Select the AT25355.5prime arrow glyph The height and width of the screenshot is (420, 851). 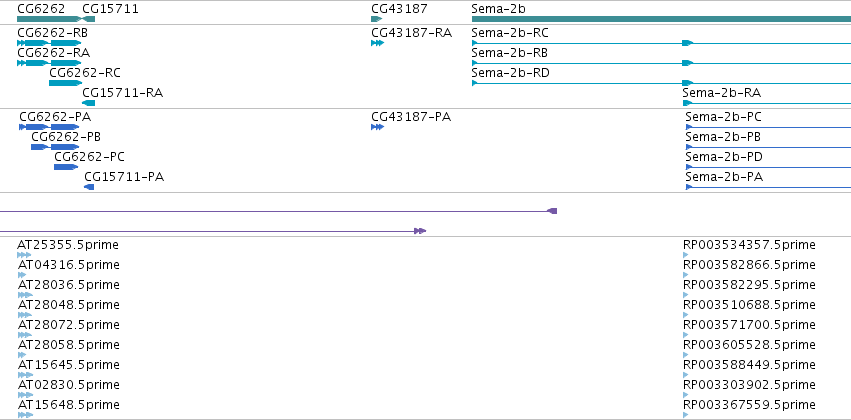24,255
